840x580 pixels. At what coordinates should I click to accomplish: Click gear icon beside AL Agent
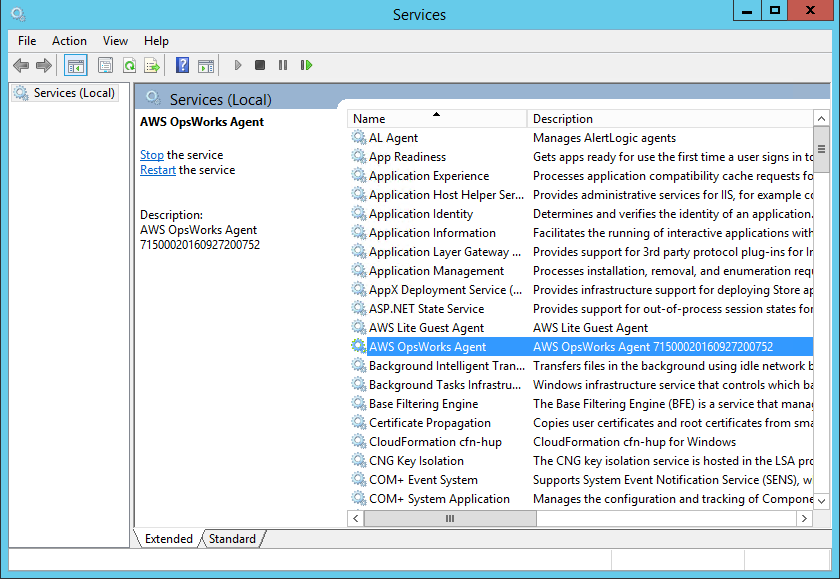(x=358, y=137)
